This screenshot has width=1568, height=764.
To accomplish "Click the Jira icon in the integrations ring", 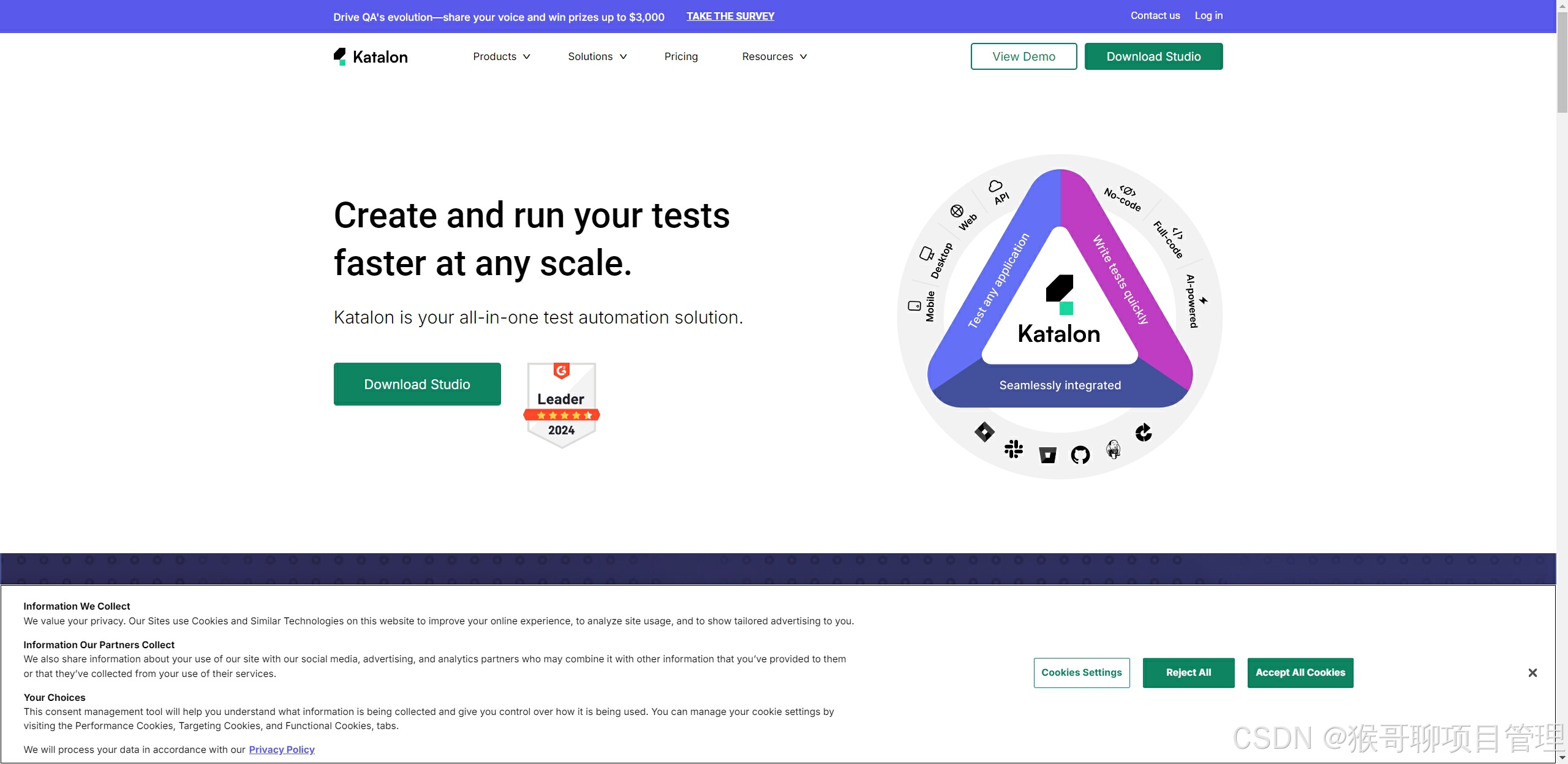I will click(x=984, y=432).
